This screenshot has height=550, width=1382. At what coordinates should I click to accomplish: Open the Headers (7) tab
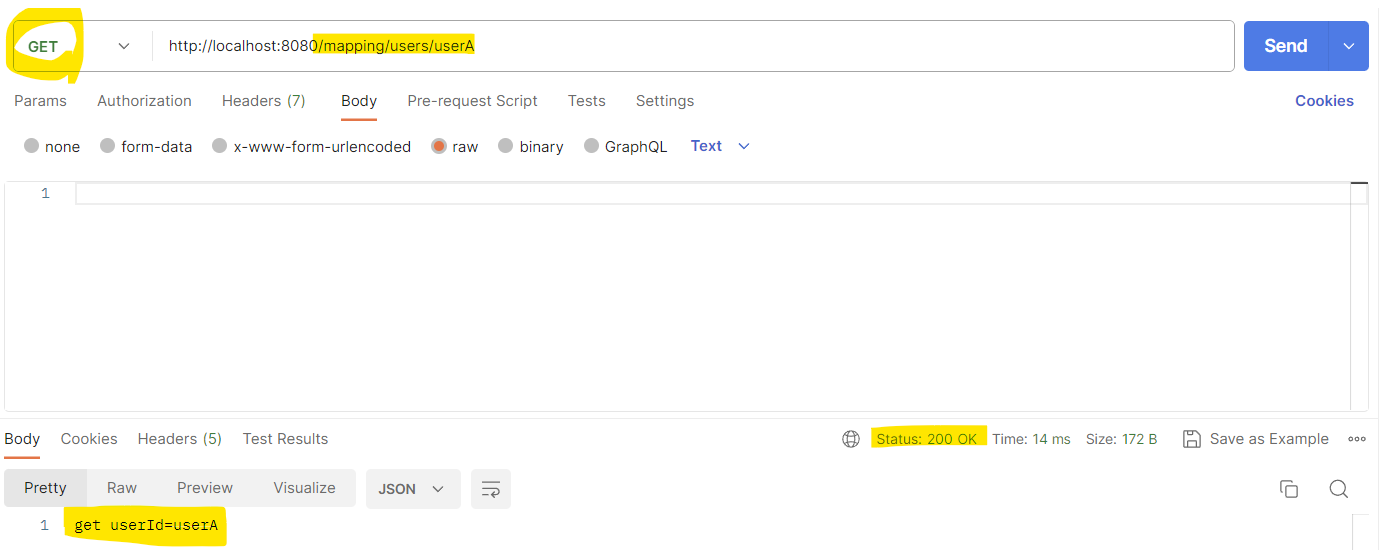[x=264, y=101]
